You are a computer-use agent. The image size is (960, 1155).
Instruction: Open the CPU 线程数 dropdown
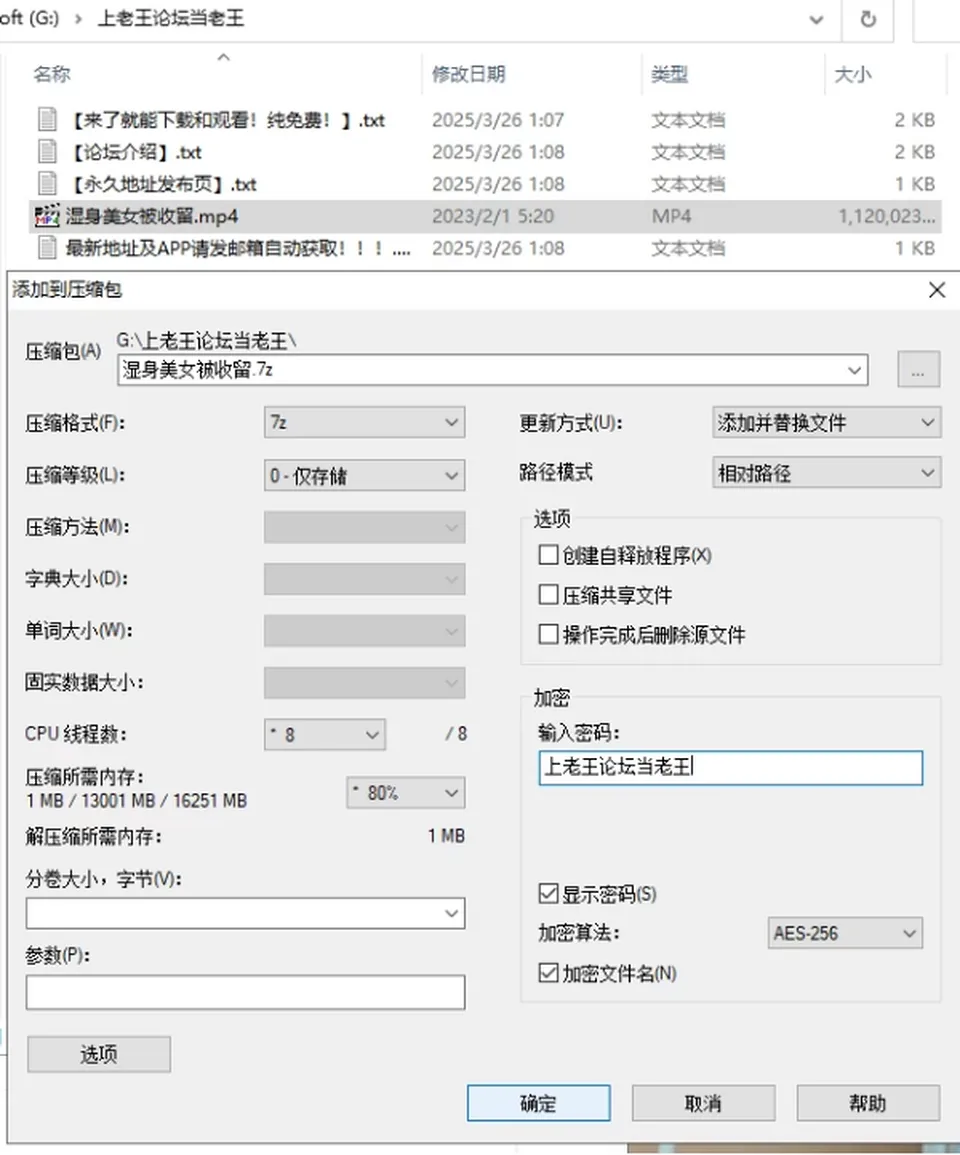[x=324, y=734]
